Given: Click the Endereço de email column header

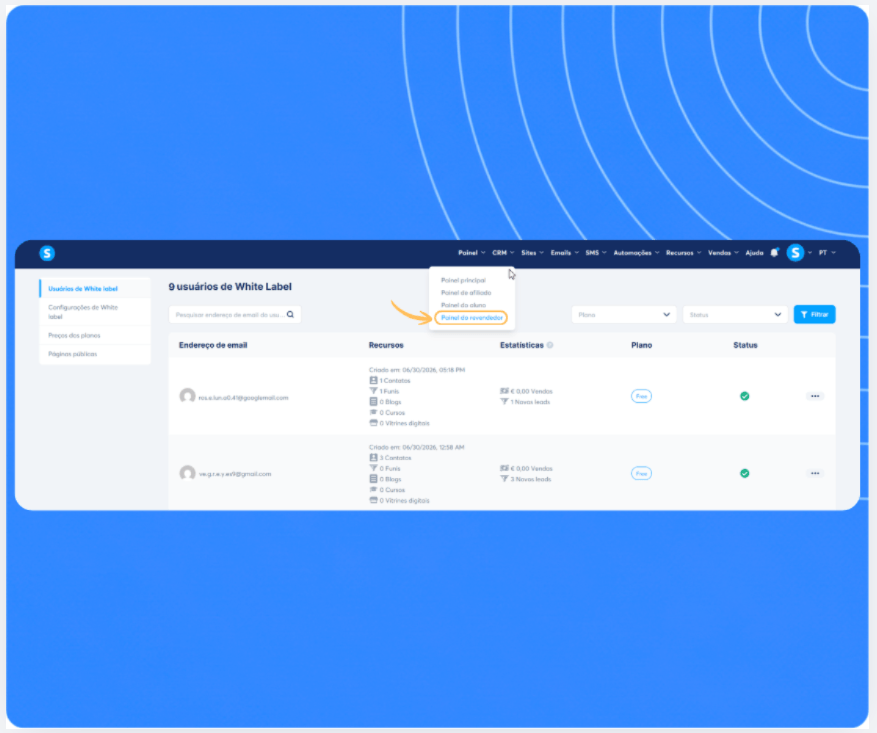Looking at the screenshot, I should 213,345.
